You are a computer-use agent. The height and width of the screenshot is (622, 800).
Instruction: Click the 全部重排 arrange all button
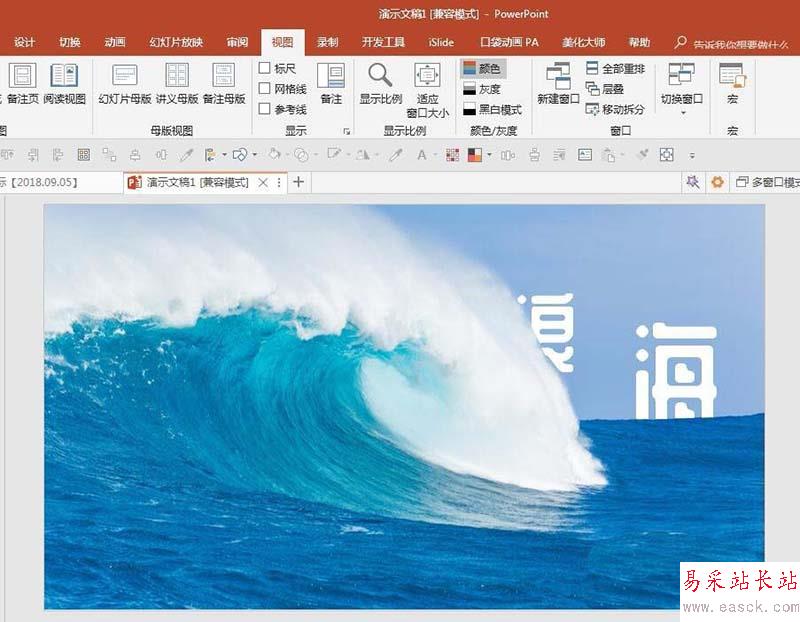coord(615,68)
